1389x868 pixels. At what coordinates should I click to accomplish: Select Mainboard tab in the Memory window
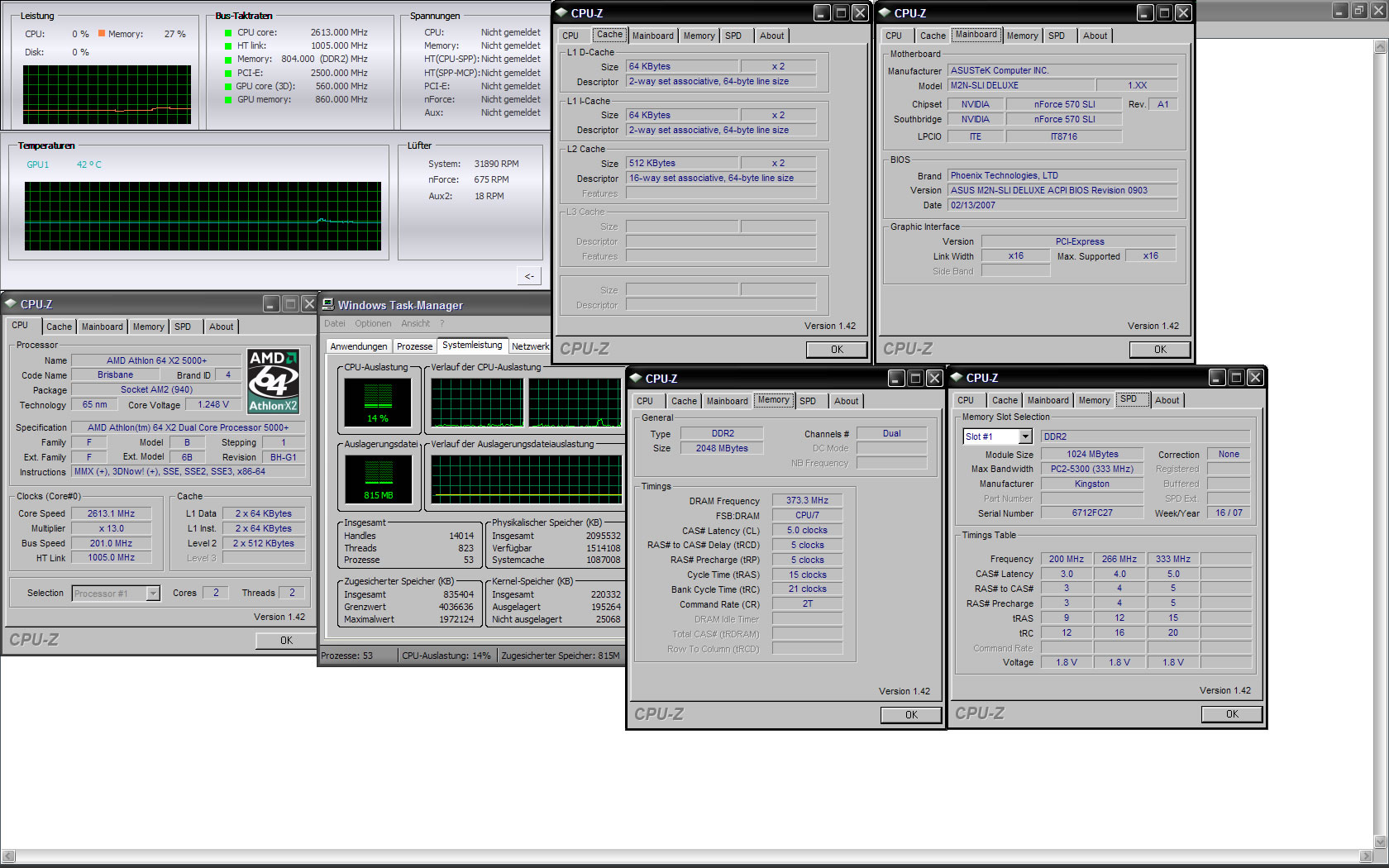(727, 401)
